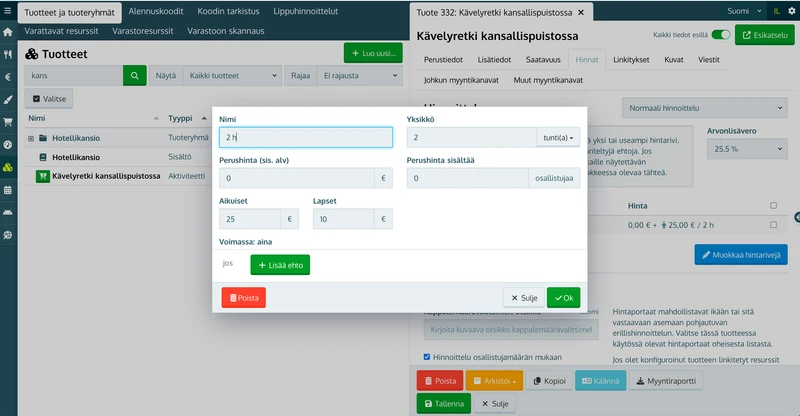Open the tunti(a) unit dropdown

(558, 137)
